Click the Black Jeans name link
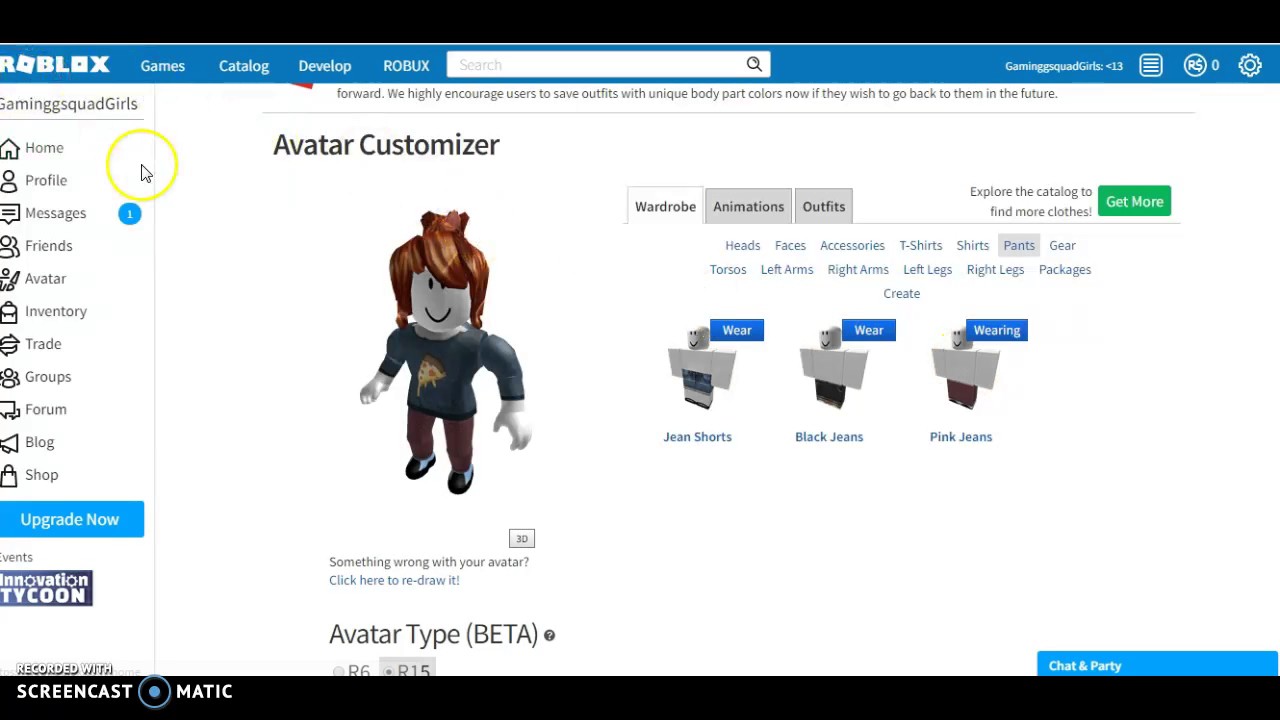The width and height of the screenshot is (1280, 720). click(829, 436)
